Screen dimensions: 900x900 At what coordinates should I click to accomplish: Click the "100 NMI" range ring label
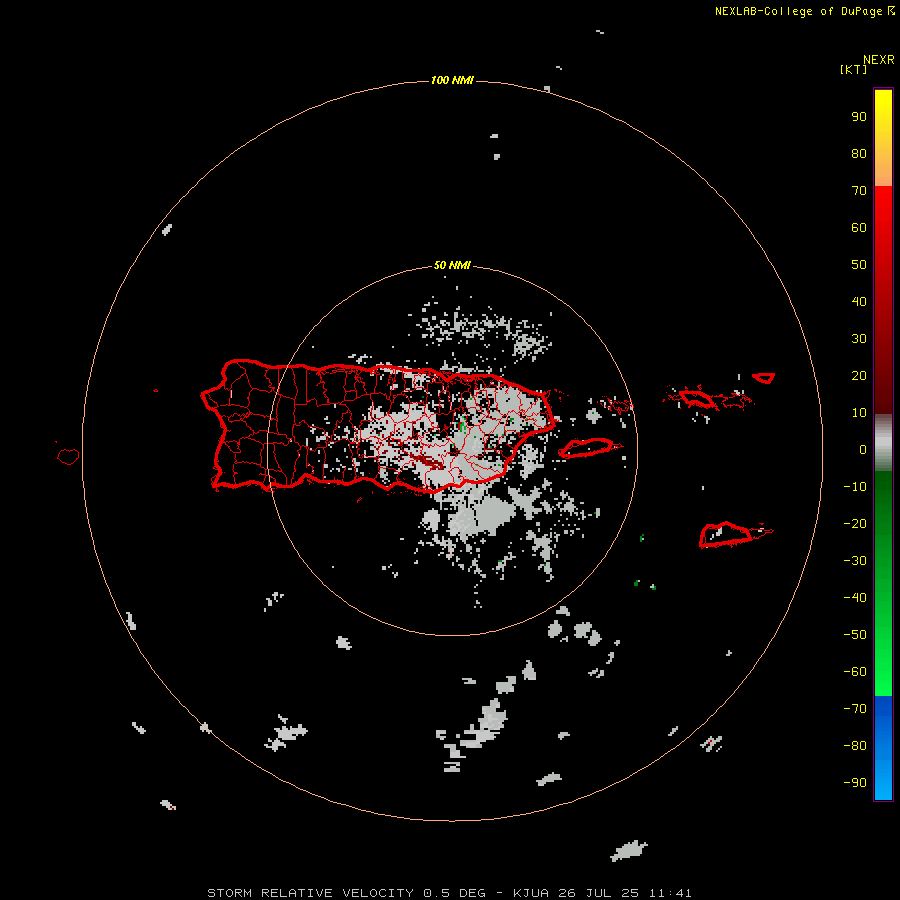tap(452, 80)
